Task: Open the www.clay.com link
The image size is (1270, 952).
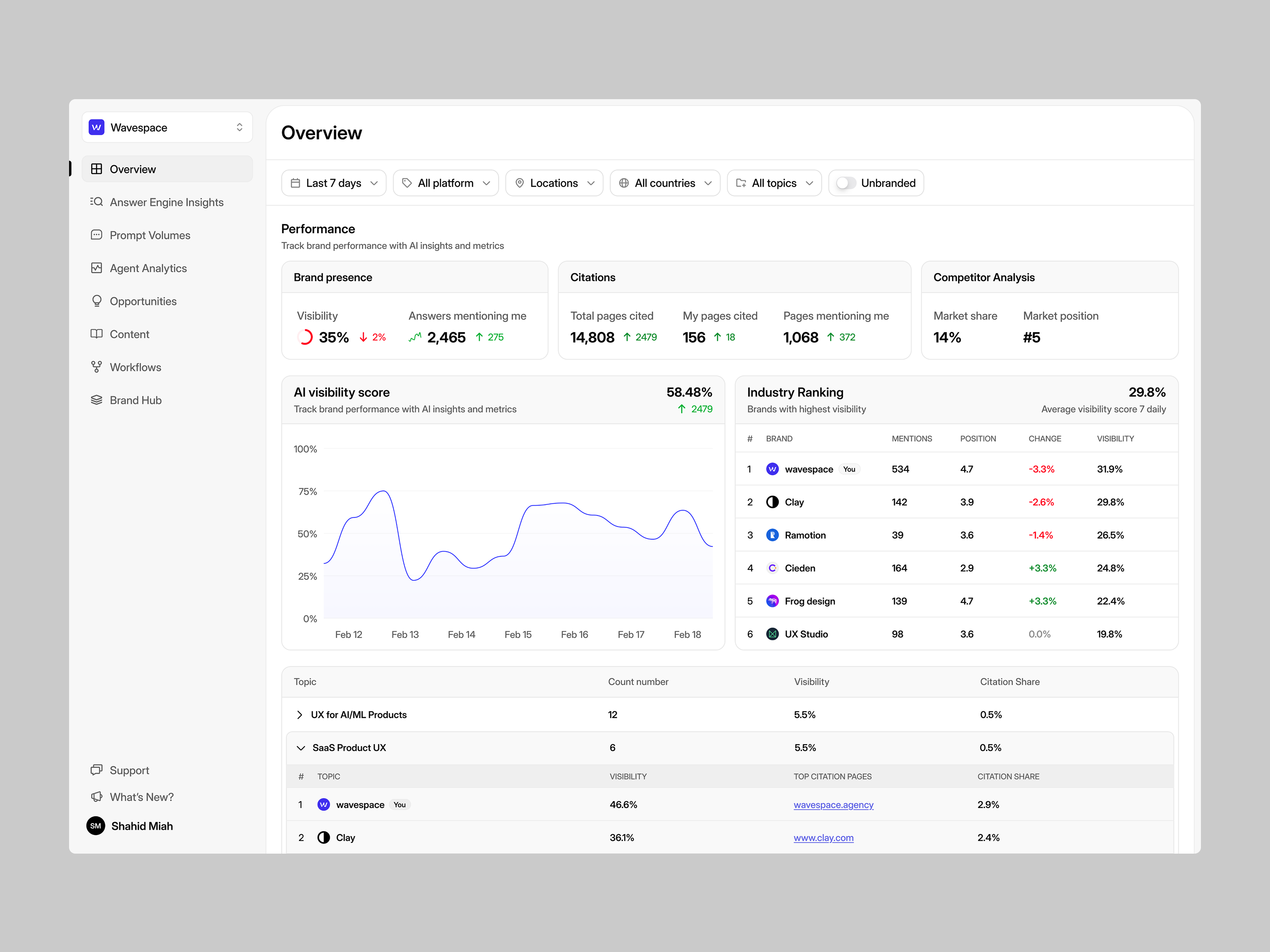Action: click(824, 838)
